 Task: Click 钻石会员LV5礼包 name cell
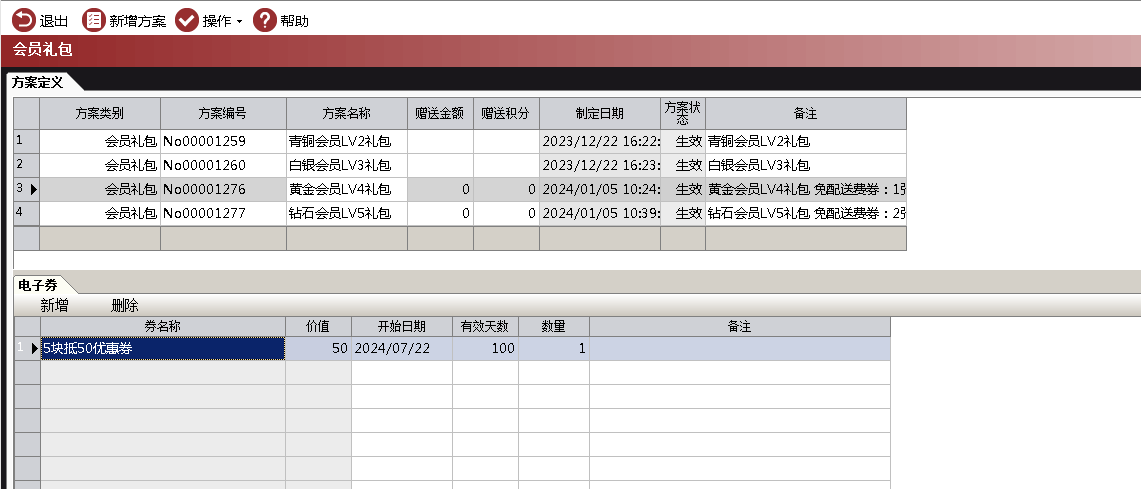346,213
